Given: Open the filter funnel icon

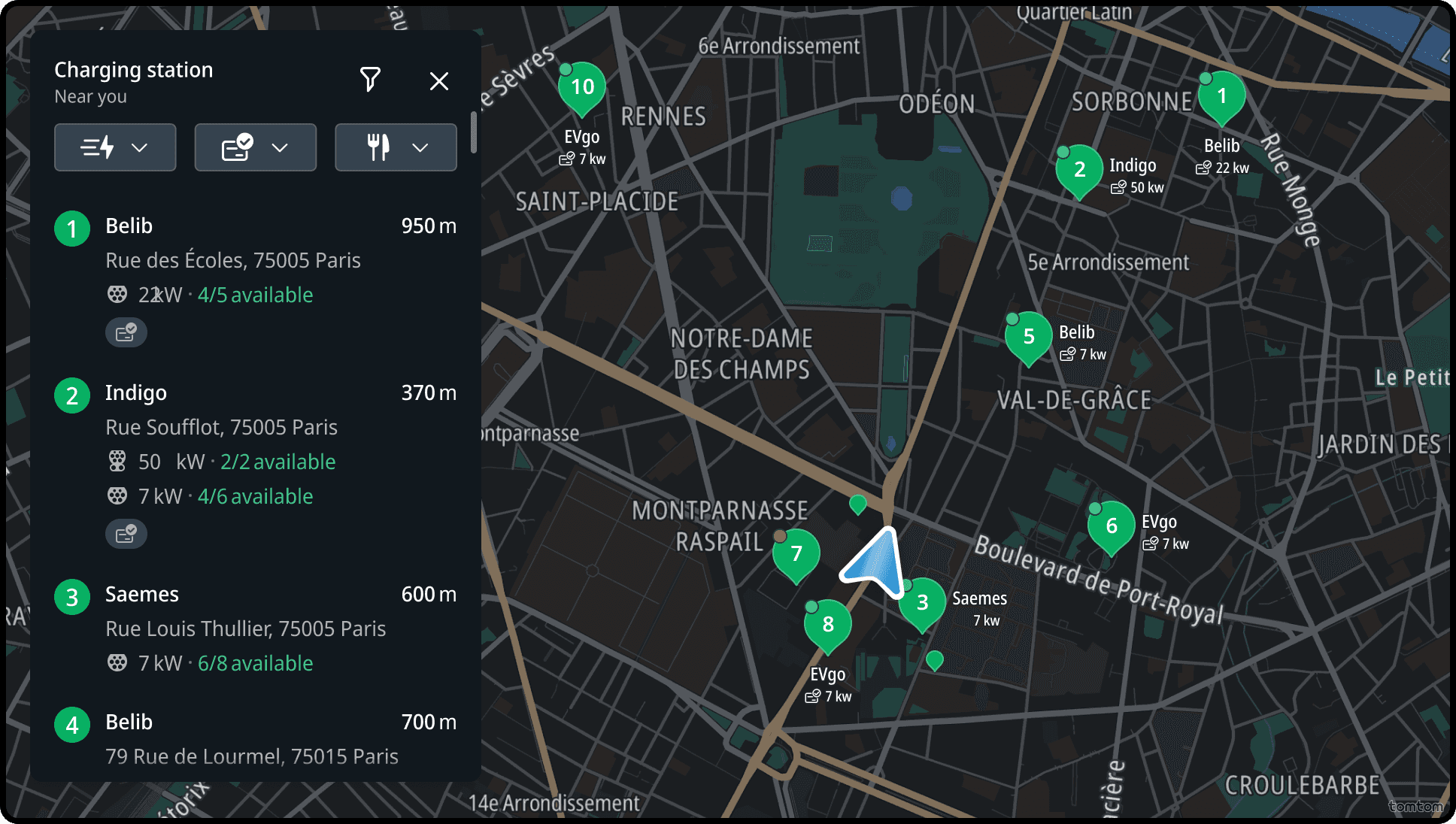Looking at the screenshot, I should click(369, 80).
